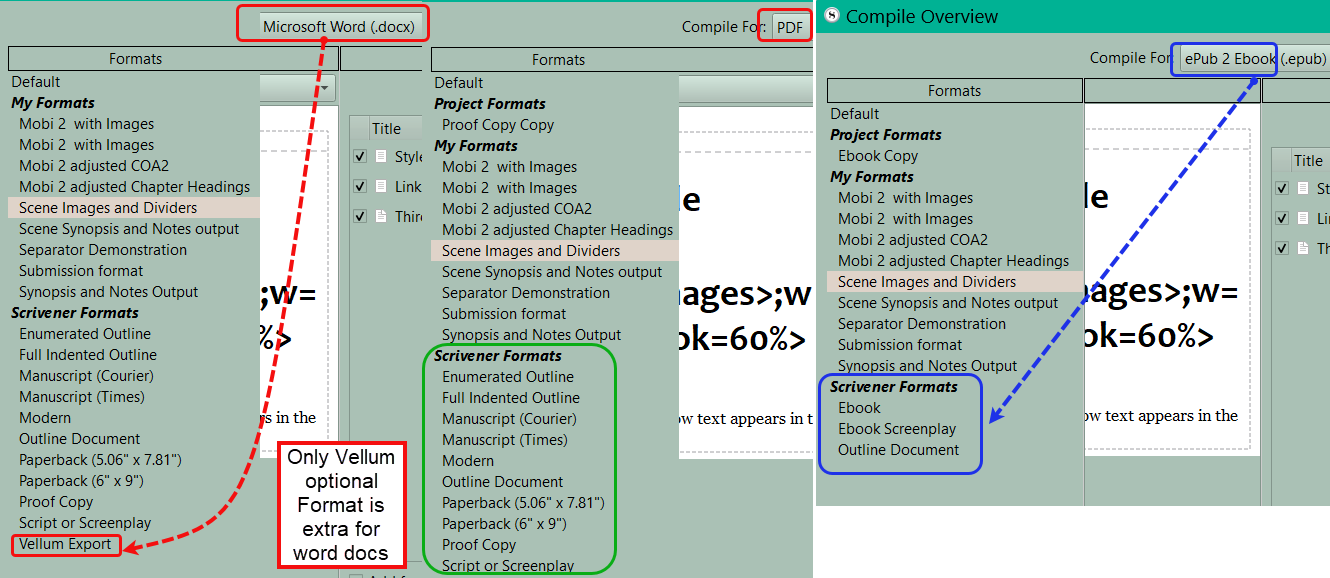Select Script or Screenplay in Word panel

tap(85, 523)
